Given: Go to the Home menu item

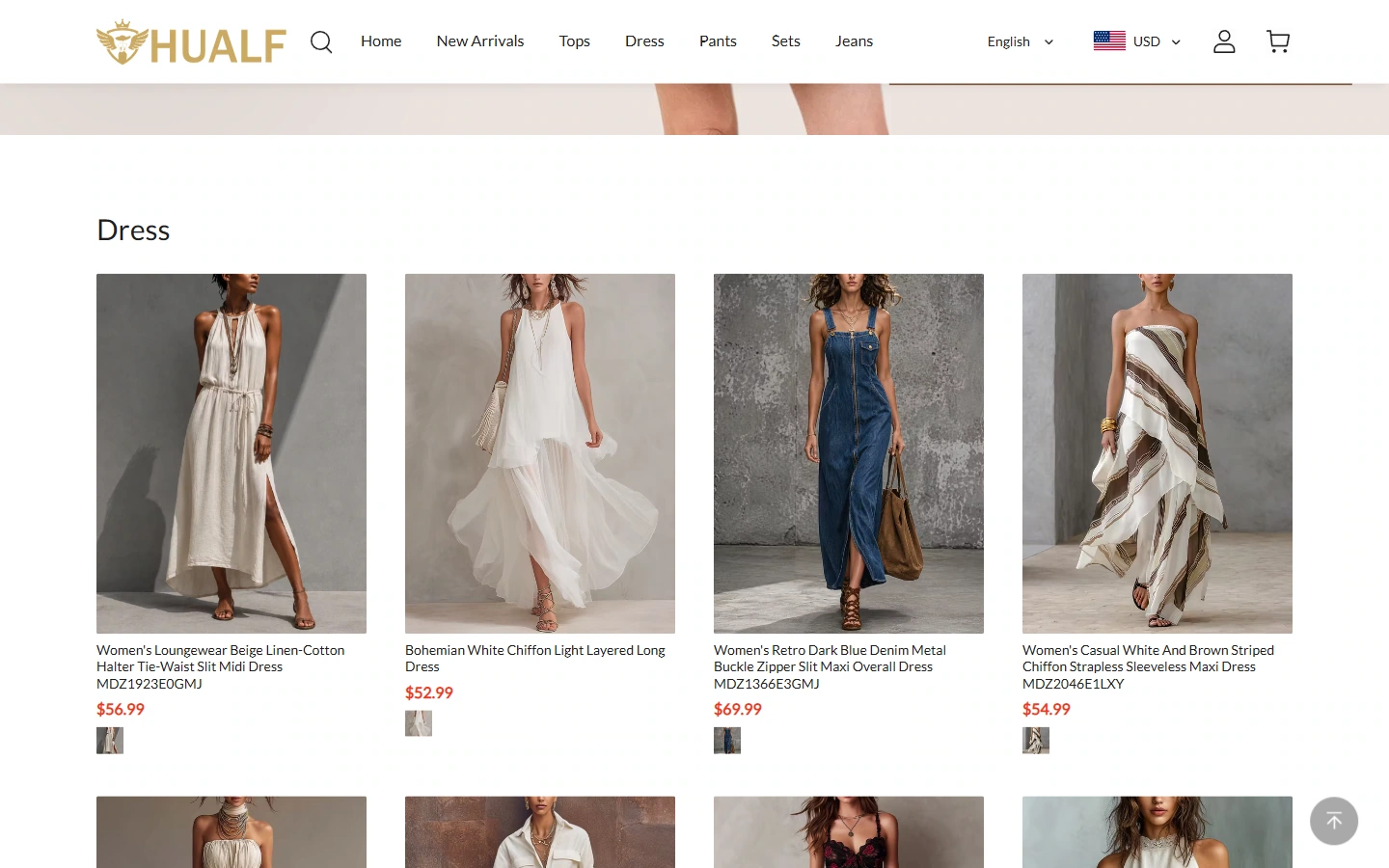Looking at the screenshot, I should [x=381, y=41].
